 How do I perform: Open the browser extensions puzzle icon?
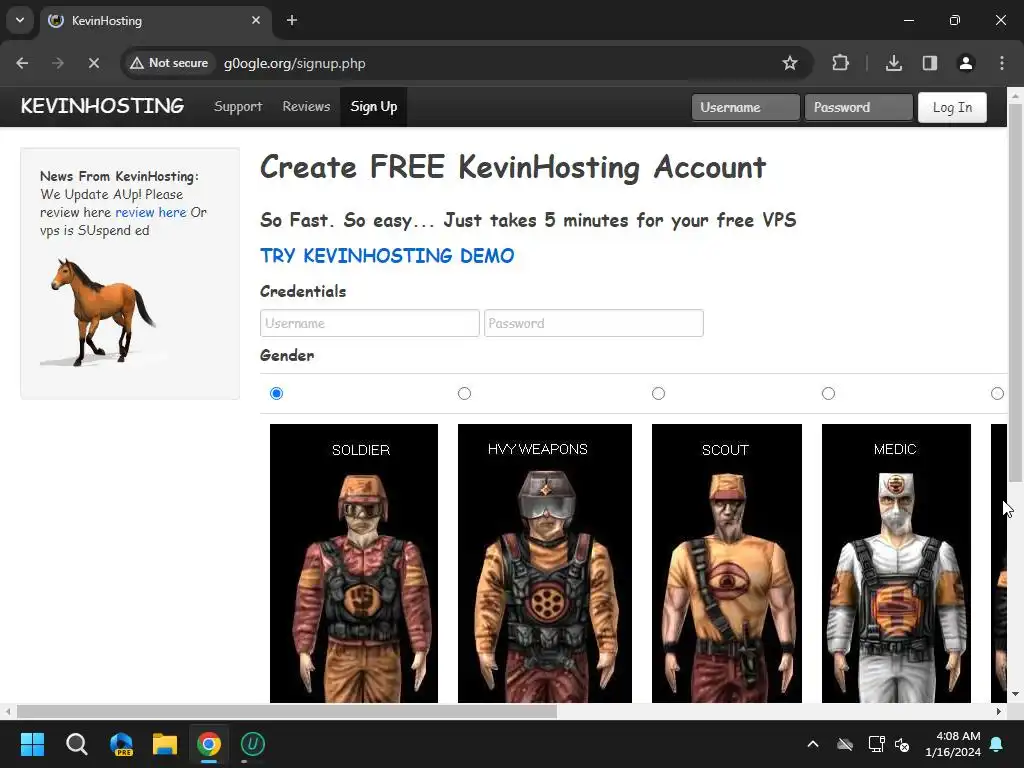840,63
